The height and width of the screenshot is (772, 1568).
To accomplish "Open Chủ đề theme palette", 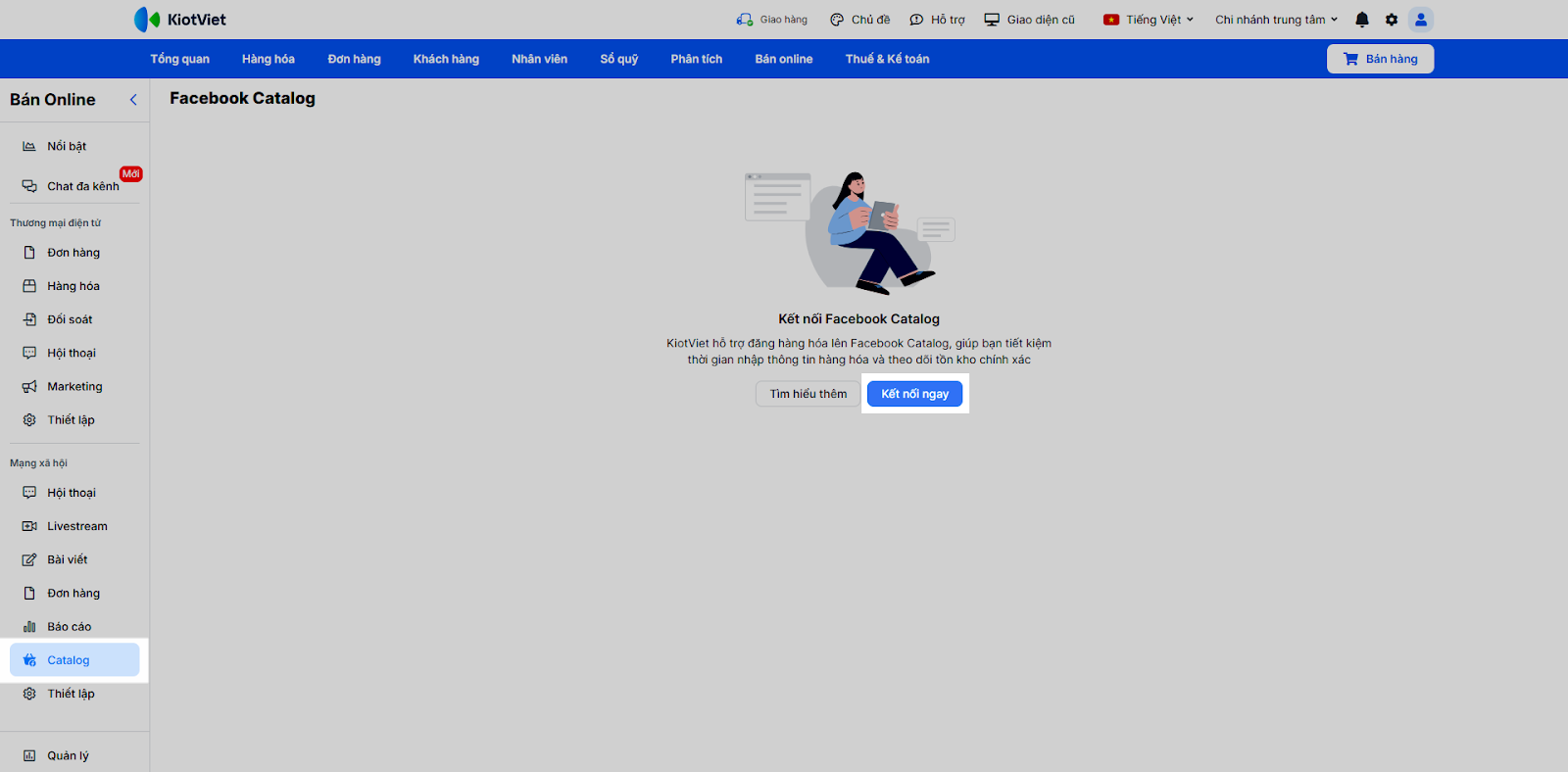I will (859, 20).
